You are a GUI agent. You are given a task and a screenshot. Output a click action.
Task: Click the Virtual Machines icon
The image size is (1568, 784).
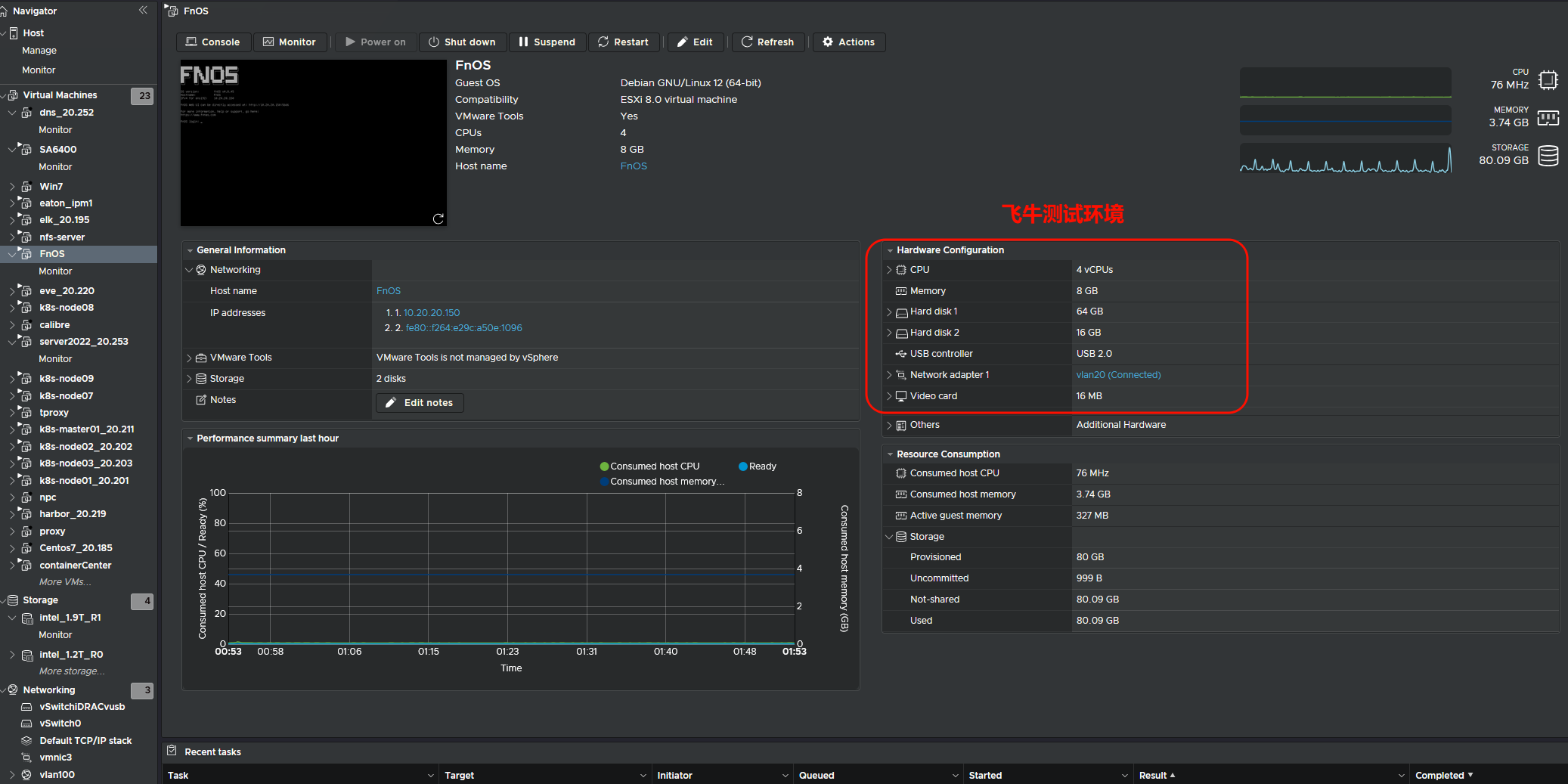(14, 95)
